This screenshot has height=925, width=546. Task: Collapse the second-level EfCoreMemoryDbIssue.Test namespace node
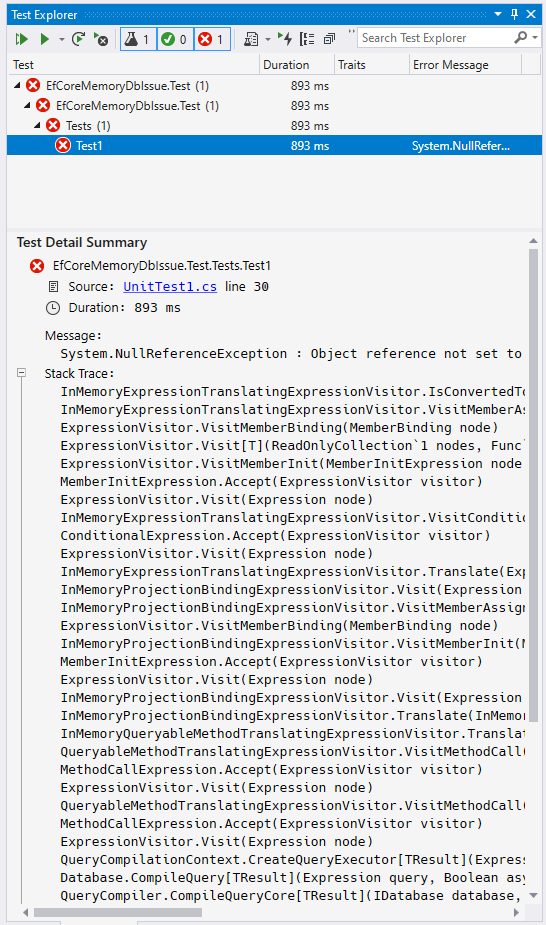[x=27, y=106]
